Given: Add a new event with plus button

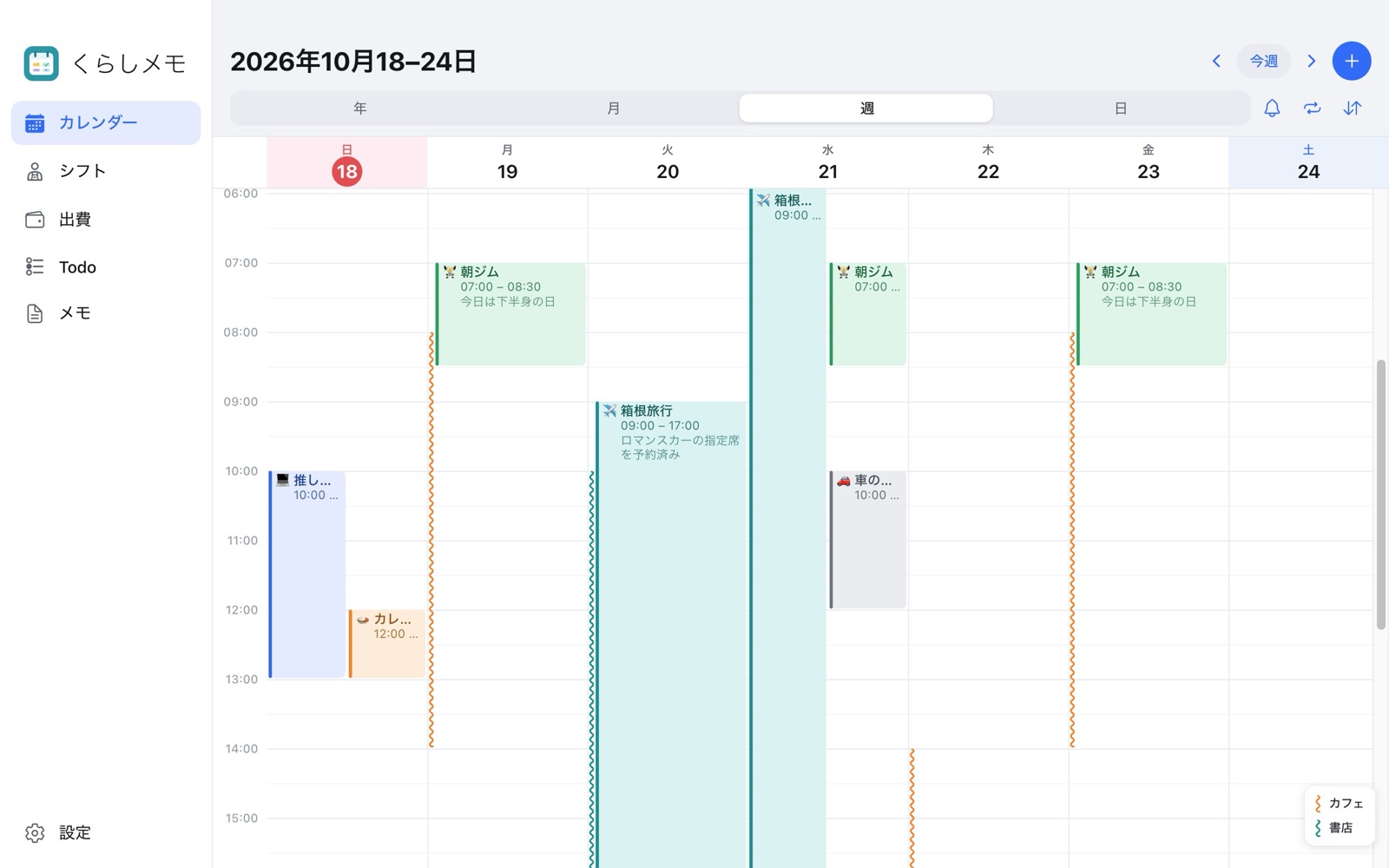Looking at the screenshot, I should [1352, 61].
